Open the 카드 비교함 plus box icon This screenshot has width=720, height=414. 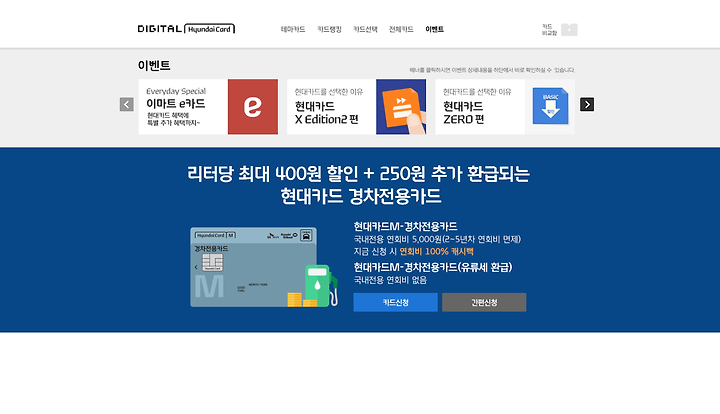[x=569, y=30]
